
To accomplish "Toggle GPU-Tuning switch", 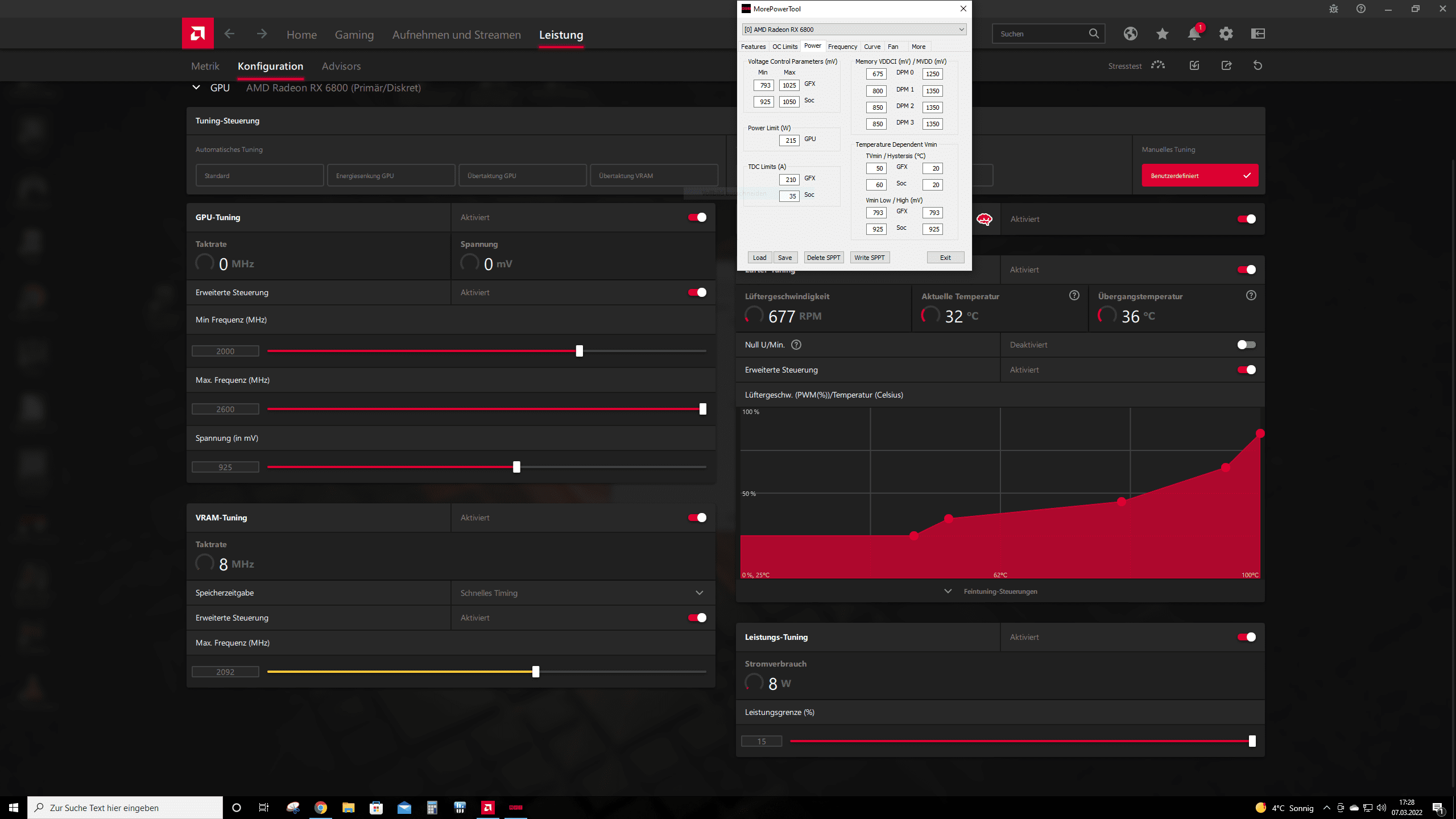I will tap(697, 217).
